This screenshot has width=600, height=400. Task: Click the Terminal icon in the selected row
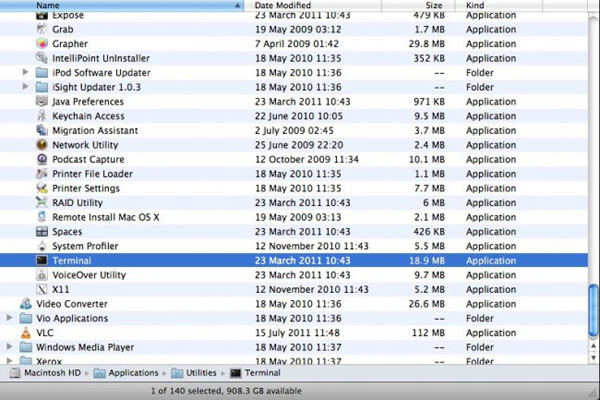(41, 260)
